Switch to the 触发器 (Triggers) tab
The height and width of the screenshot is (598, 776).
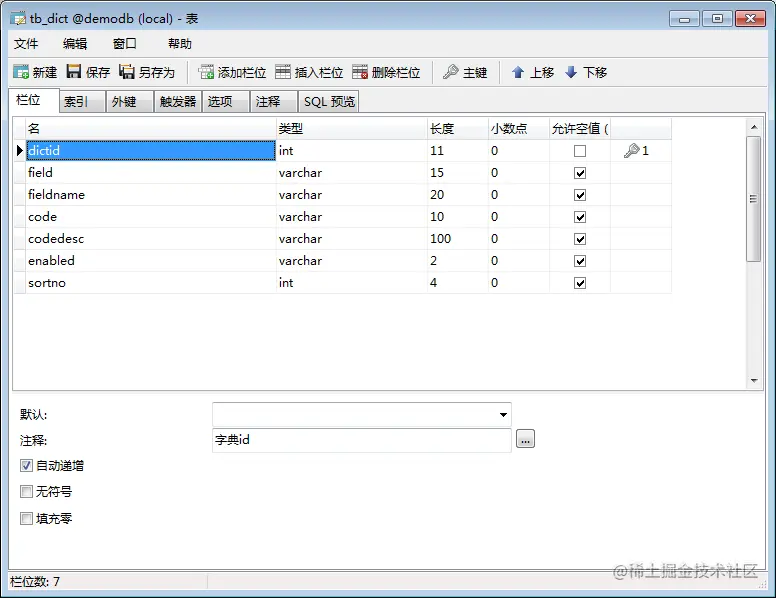[178, 101]
